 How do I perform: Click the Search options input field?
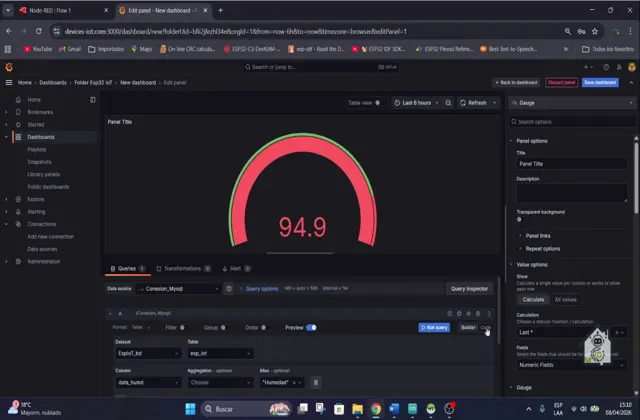click(x=570, y=122)
